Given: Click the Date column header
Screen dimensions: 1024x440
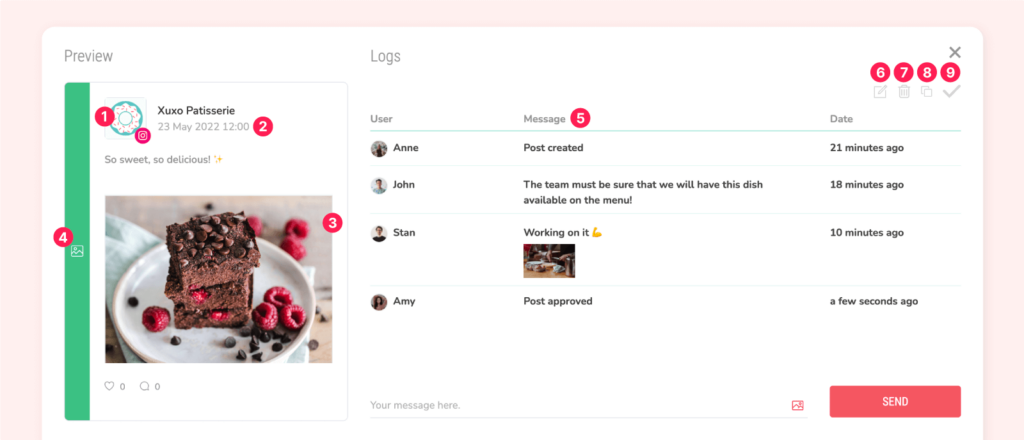Looking at the screenshot, I should (841, 119).
